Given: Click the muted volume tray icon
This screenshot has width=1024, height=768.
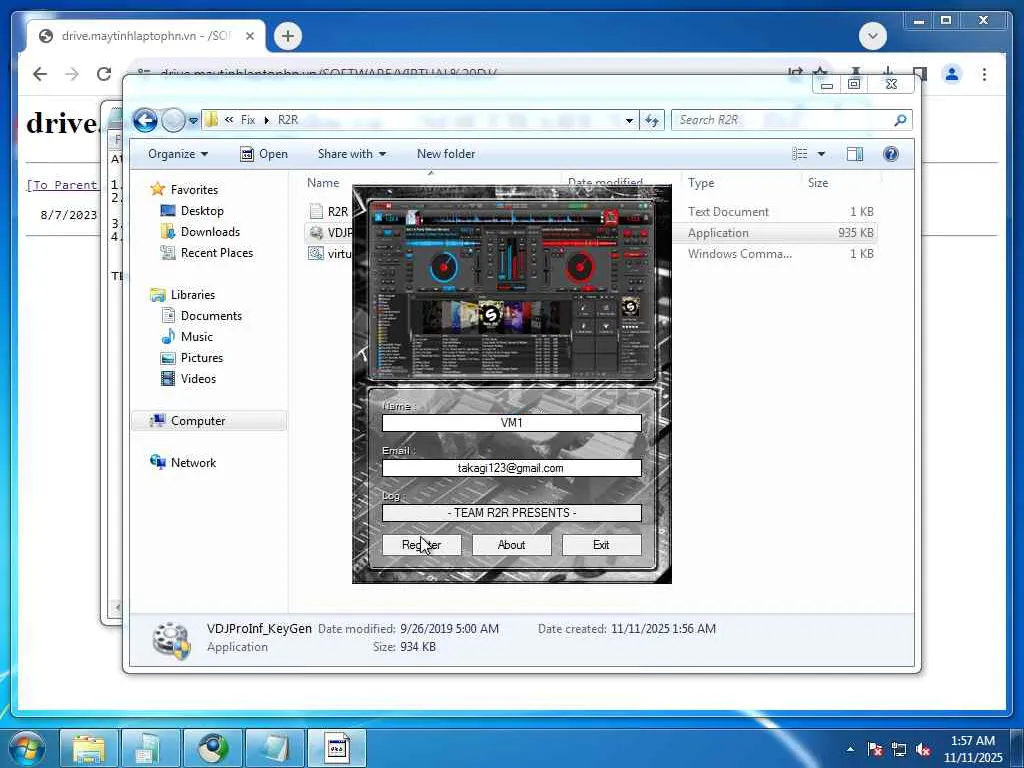Looking at the screenshot, I should tap(923, 749).
